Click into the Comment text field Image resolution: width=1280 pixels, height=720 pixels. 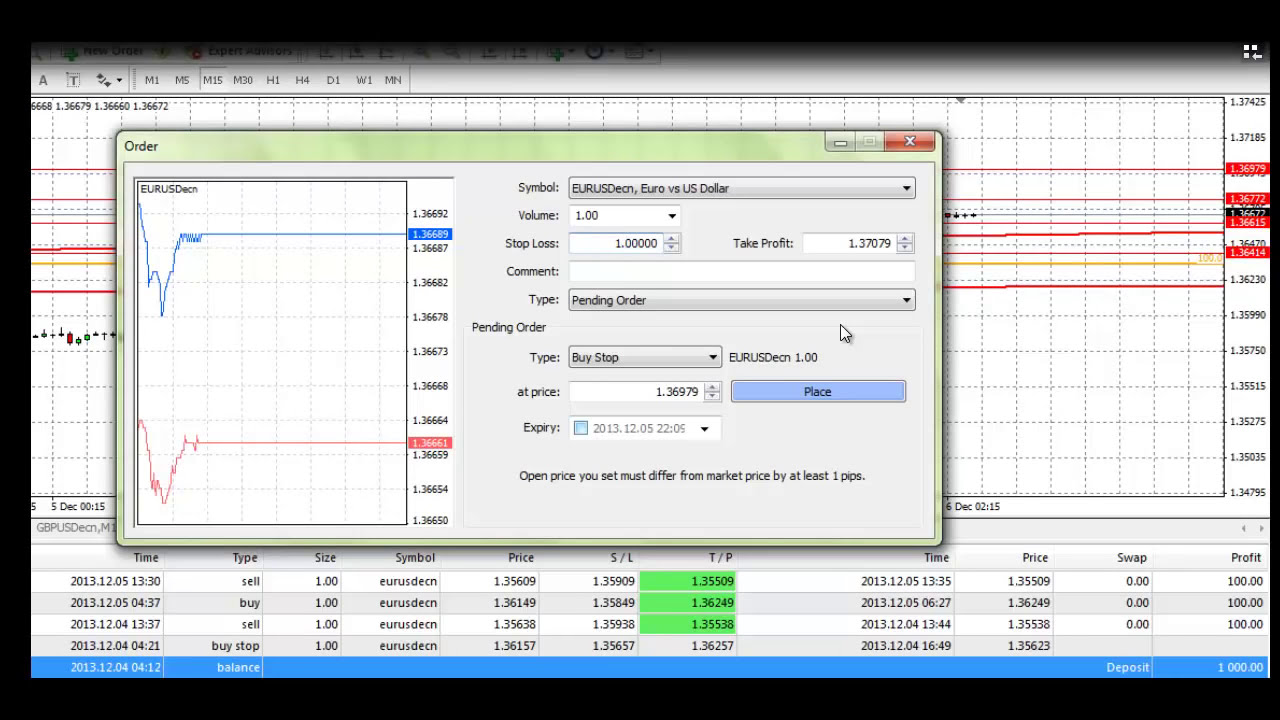point(740,271)
